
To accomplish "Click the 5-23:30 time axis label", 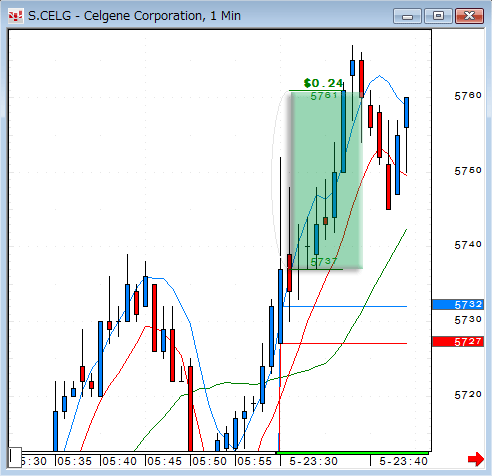I will (x=313, y=461).
